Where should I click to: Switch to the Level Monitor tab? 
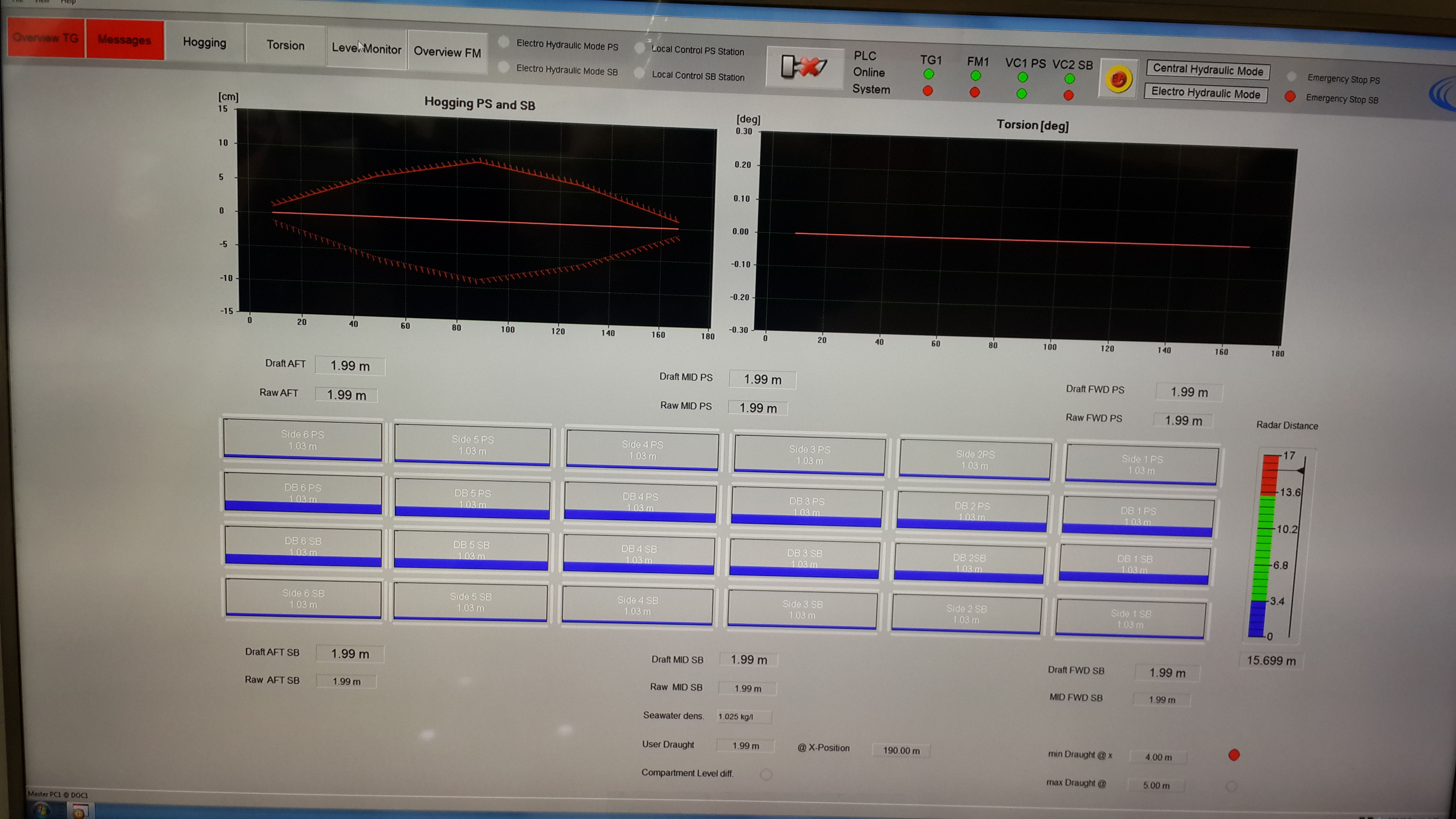tap(366, 49)
